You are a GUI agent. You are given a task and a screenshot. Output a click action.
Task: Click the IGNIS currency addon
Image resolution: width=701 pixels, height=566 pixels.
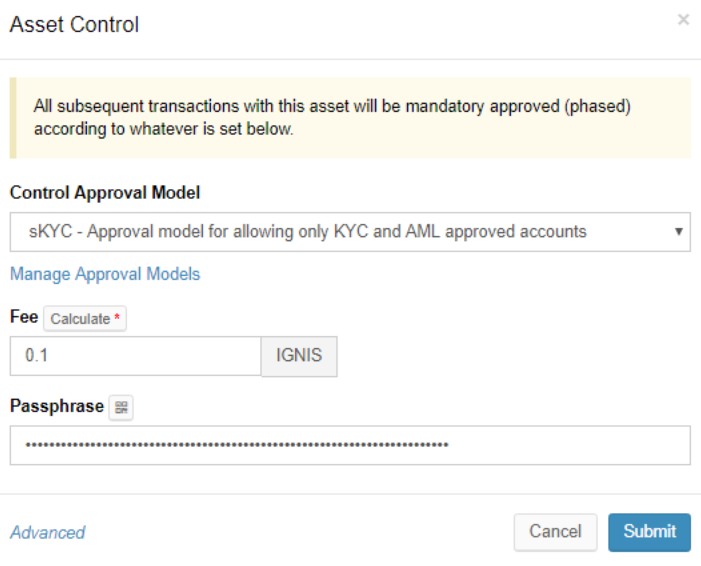point(299,356)
